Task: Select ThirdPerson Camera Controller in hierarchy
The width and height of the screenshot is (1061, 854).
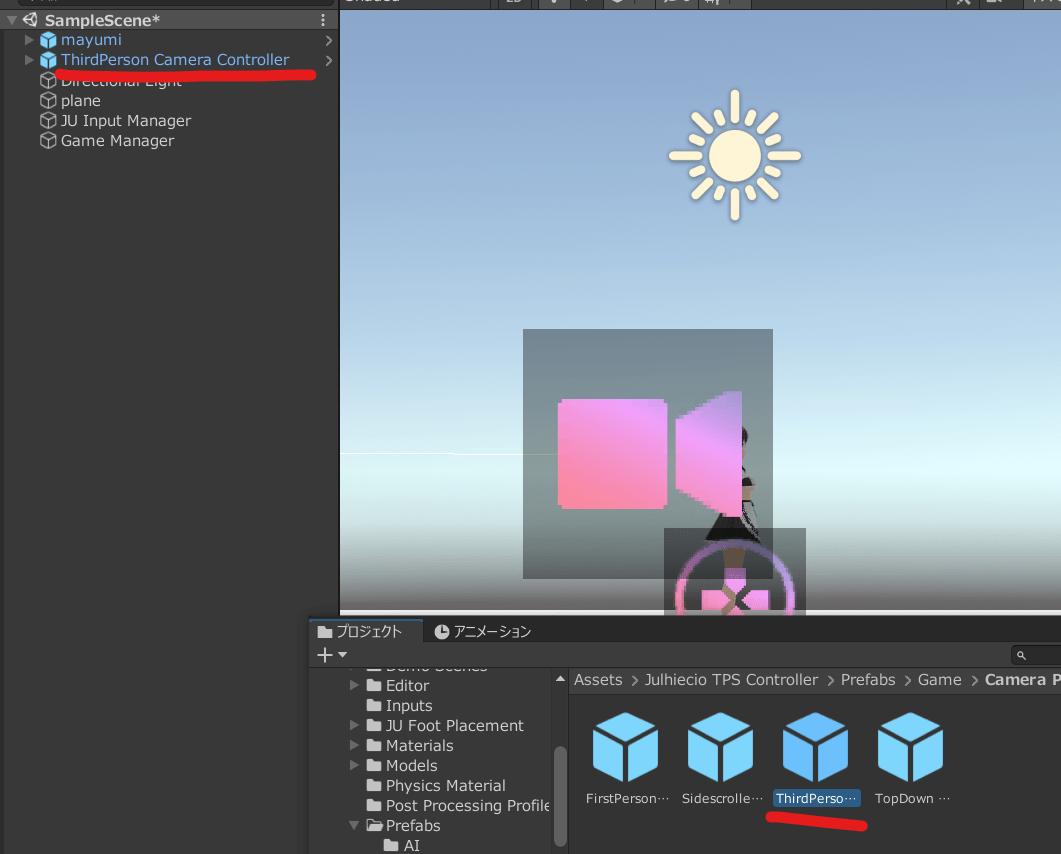Action: (x=175, y=60)
